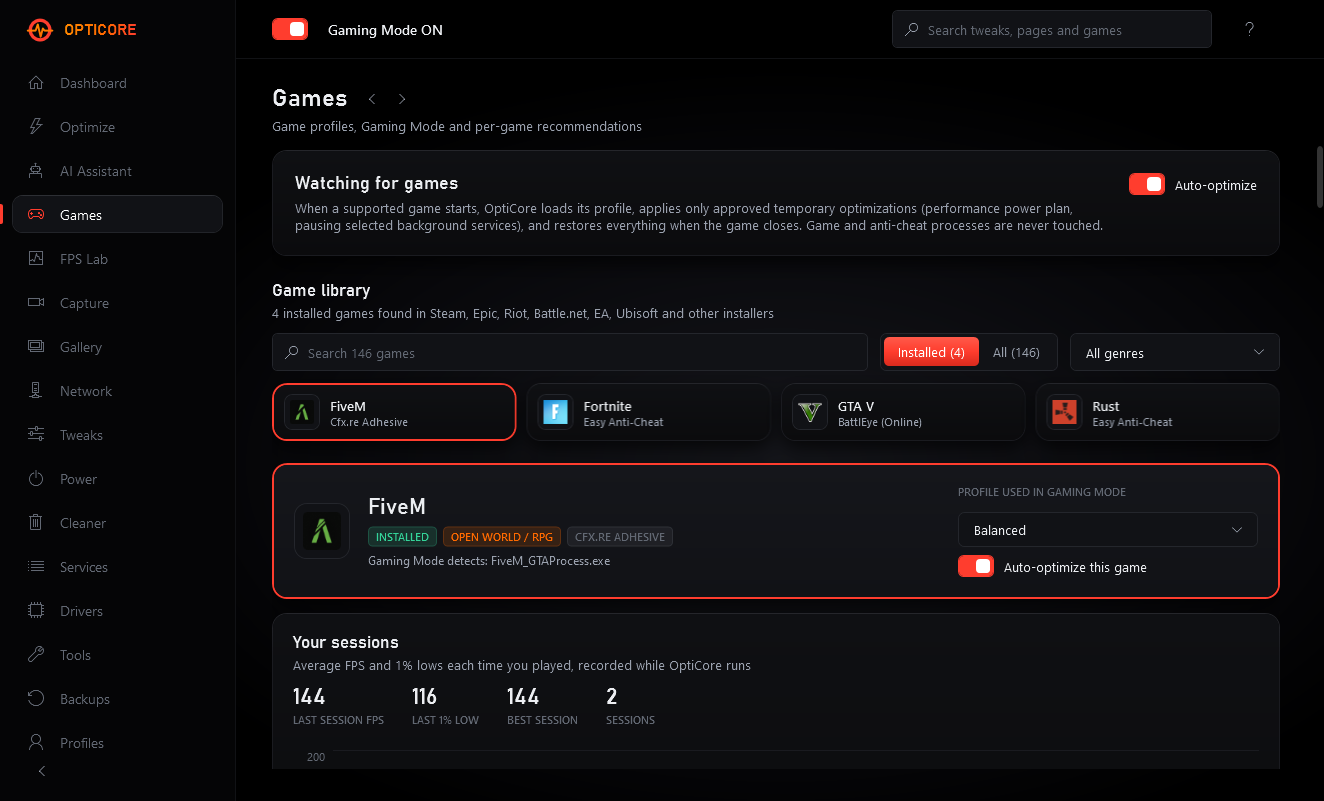The width and height of the screenshot is (1324, 801).
Task: Click the Search 146 games field
Action: 570,353
